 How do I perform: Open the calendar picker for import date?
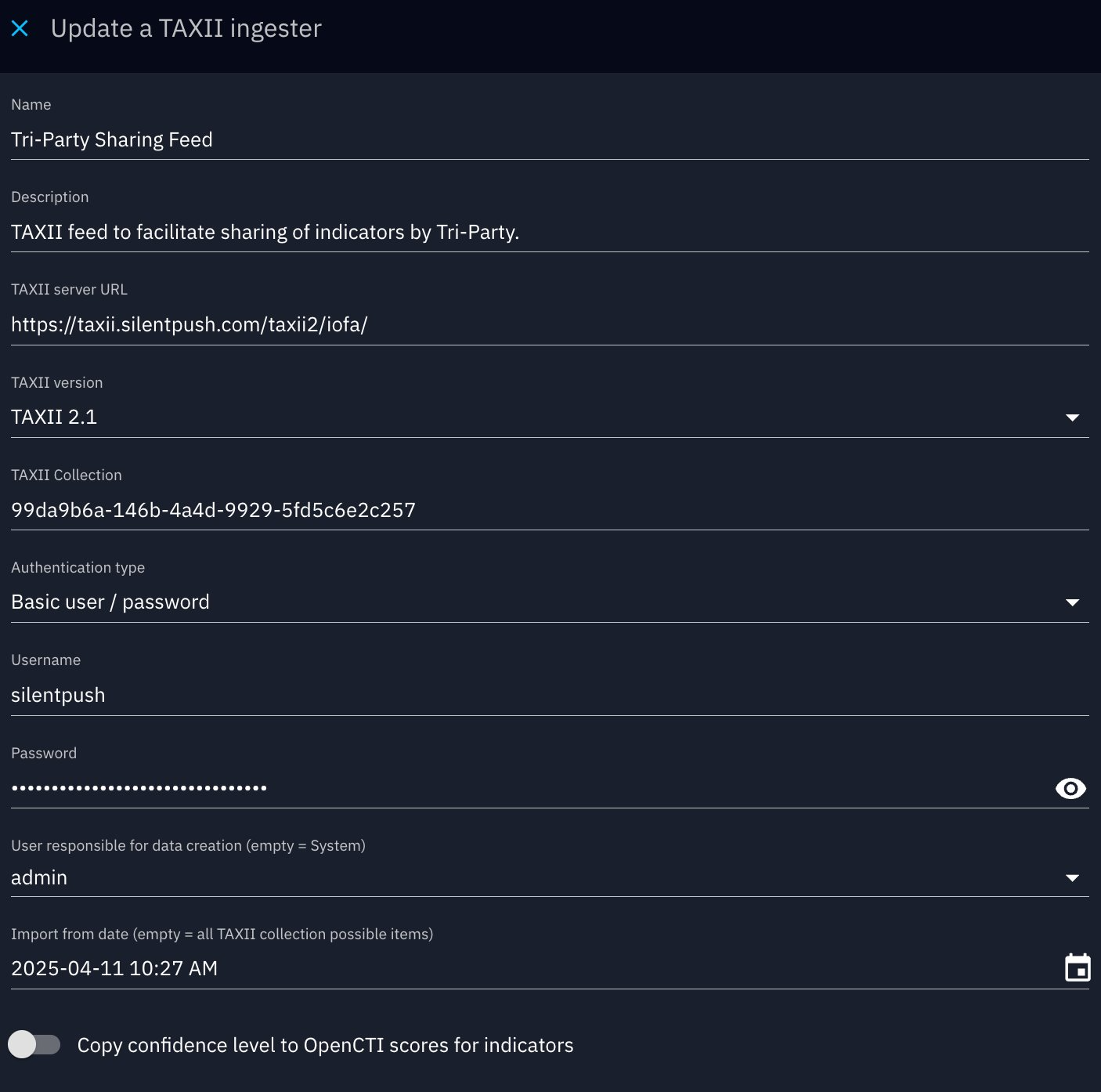click(x=1078, y=967)
